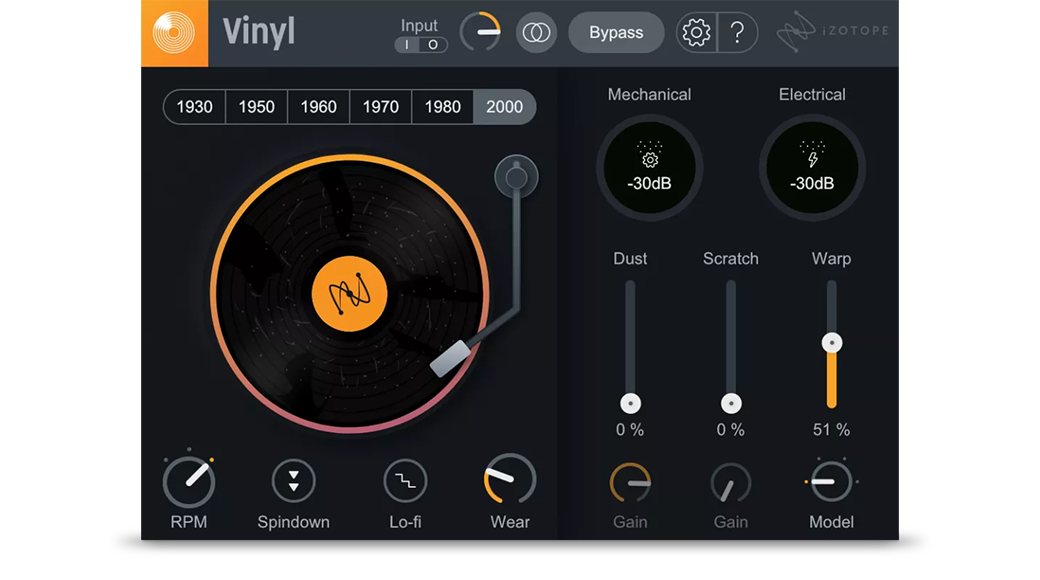Click the Dust slider handle

pos(630,403)
